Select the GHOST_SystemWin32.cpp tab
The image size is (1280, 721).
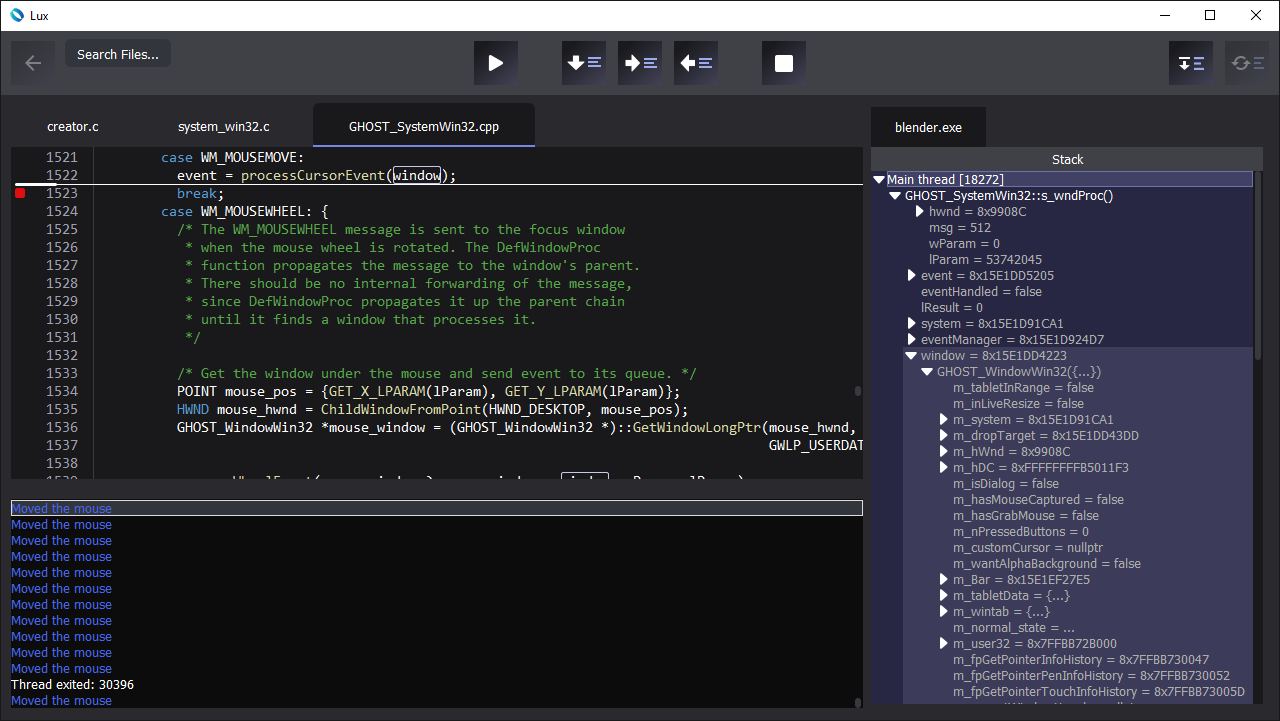424,127
